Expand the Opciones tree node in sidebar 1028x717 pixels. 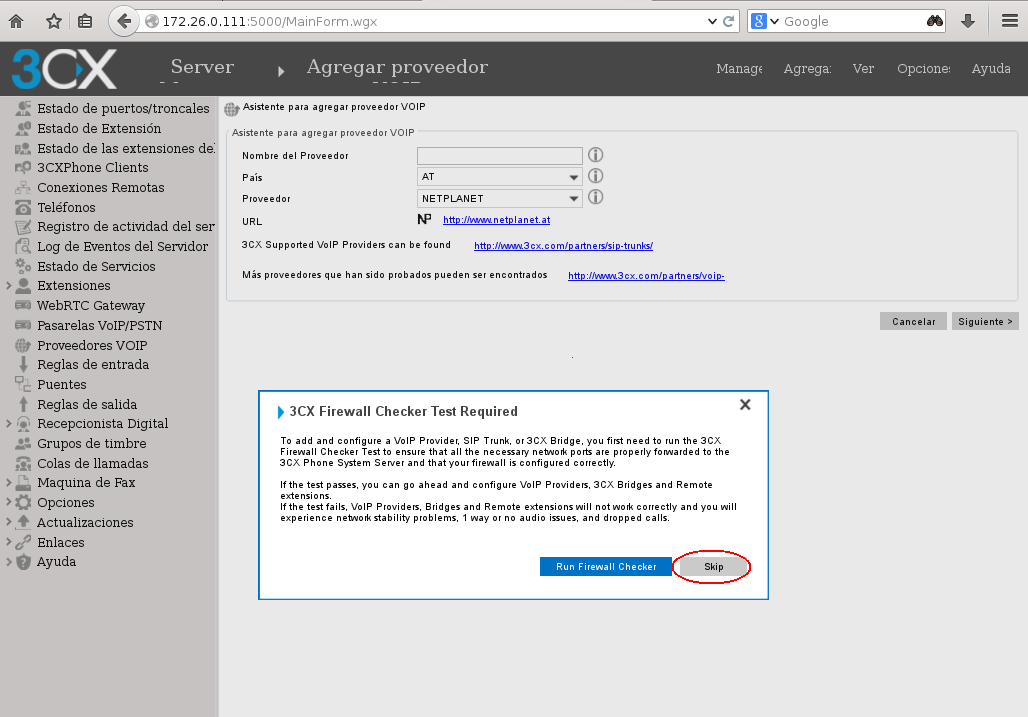click(x=8, y=503)
